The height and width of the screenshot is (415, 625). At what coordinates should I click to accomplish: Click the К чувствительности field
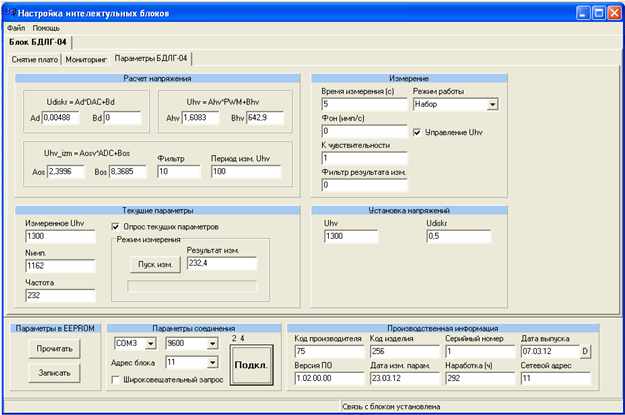tap(364, 158)
